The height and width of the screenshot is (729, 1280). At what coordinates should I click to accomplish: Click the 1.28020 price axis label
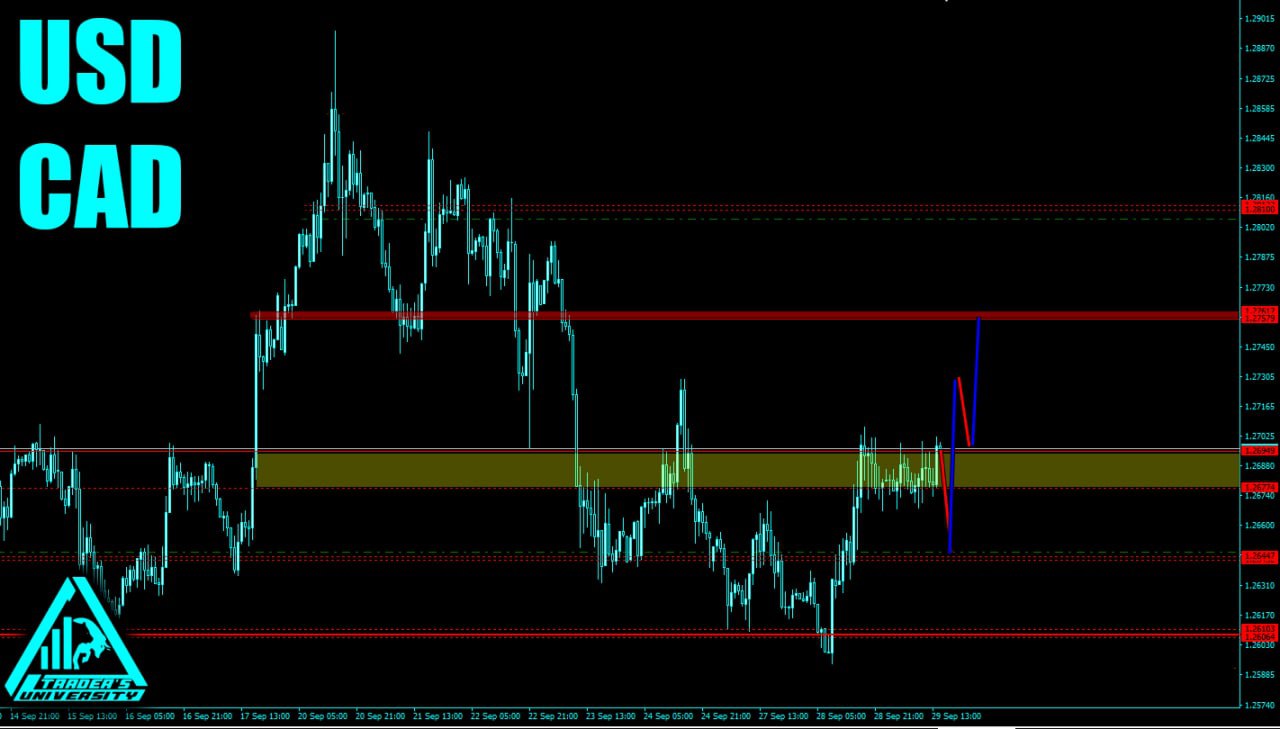click(x=1260, y=228)
